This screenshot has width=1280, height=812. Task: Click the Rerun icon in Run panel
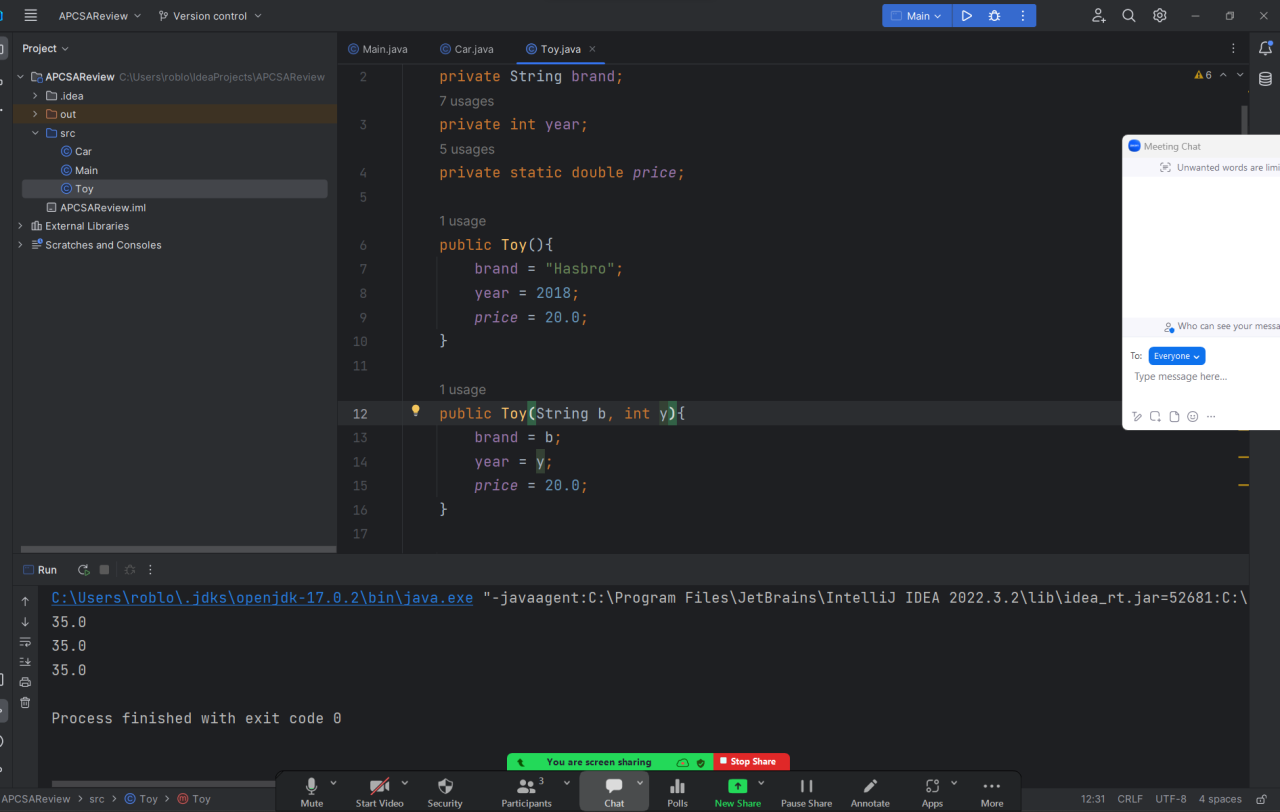[83, 570]
